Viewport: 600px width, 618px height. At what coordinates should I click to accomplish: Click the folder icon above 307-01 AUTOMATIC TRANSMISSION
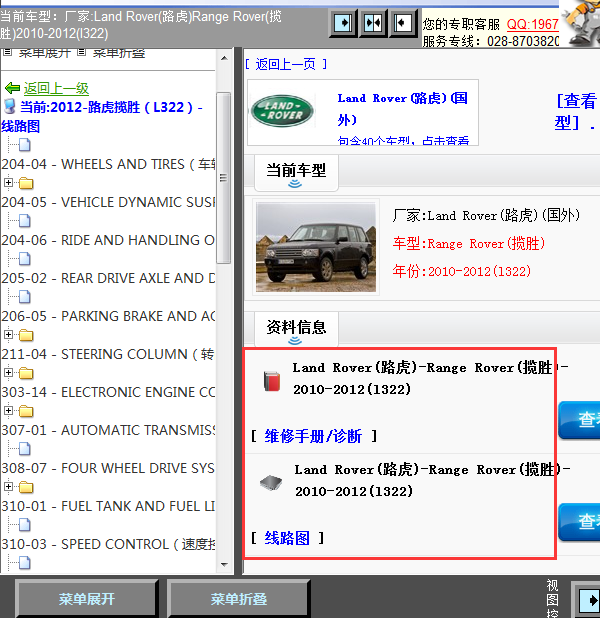pos(26,411)
